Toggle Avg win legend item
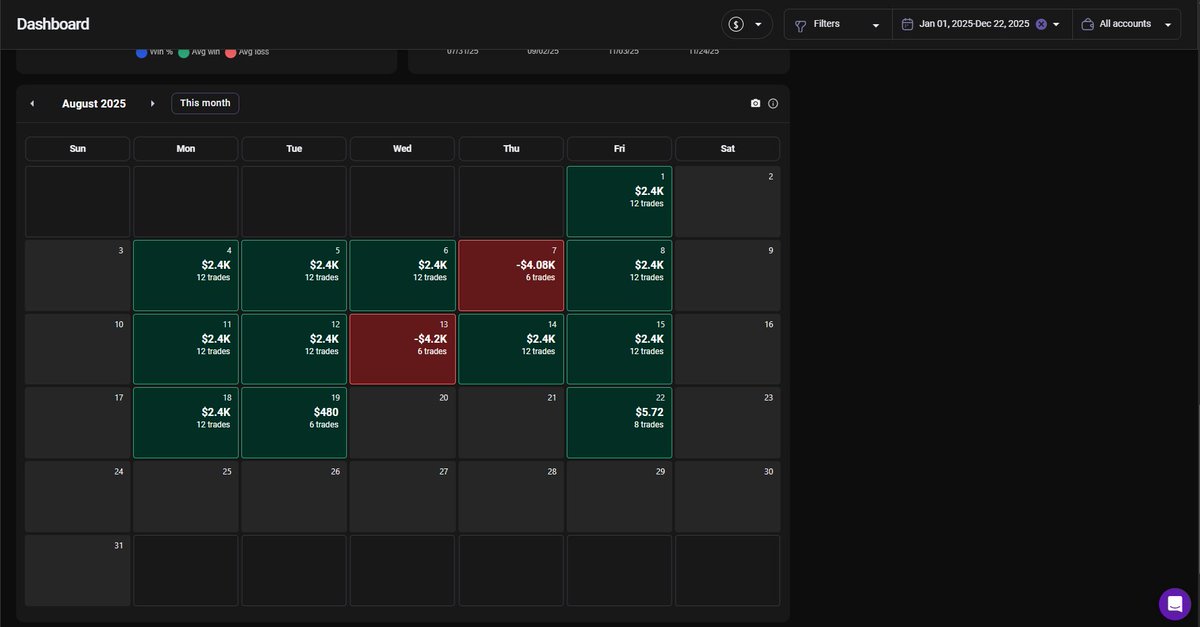Image resolution: width=1200 pixels, height=627 pixels. pos(199,52)
